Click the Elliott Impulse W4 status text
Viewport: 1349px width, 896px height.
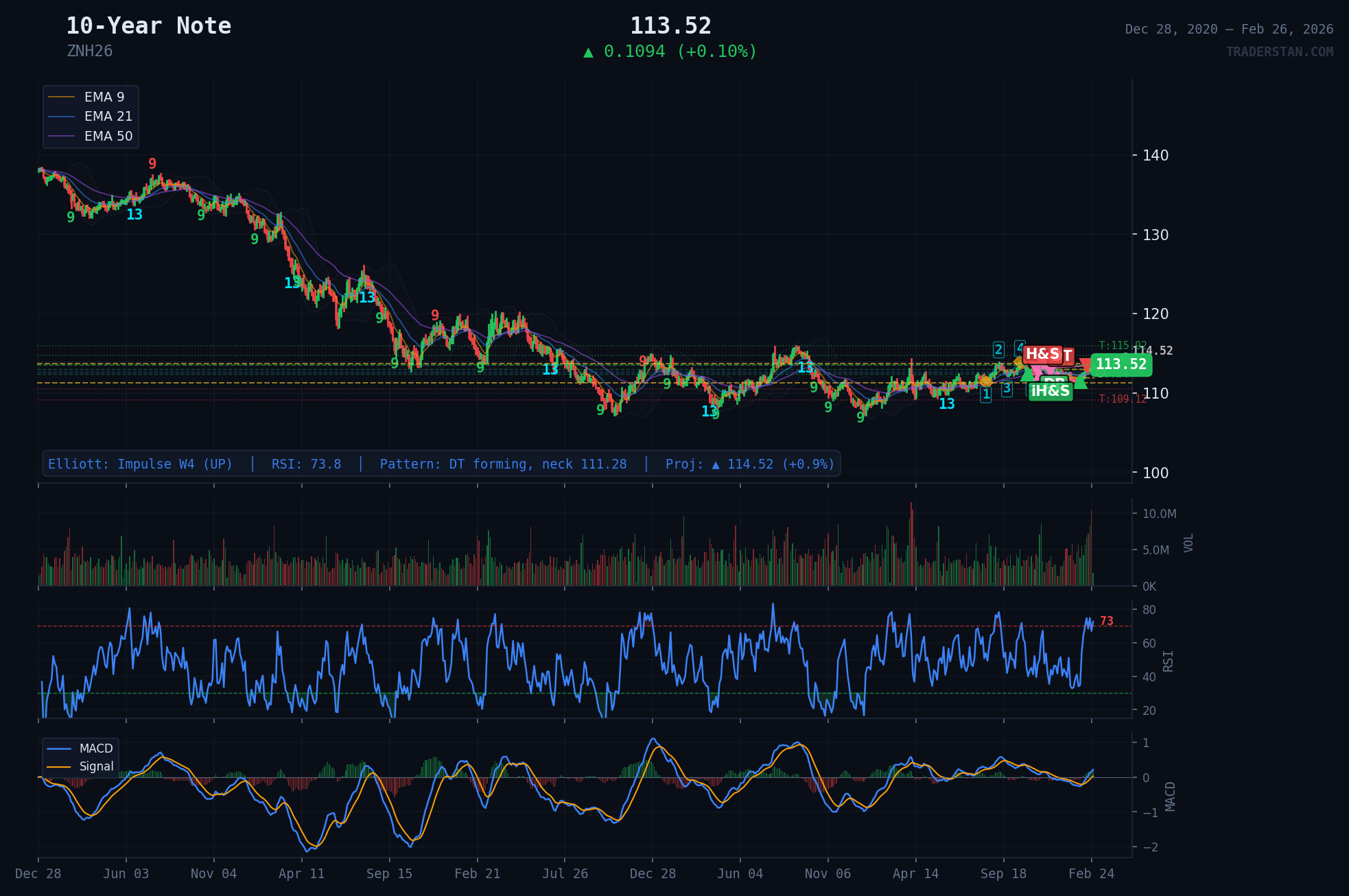pyautogui.click(x=140, y=464)
